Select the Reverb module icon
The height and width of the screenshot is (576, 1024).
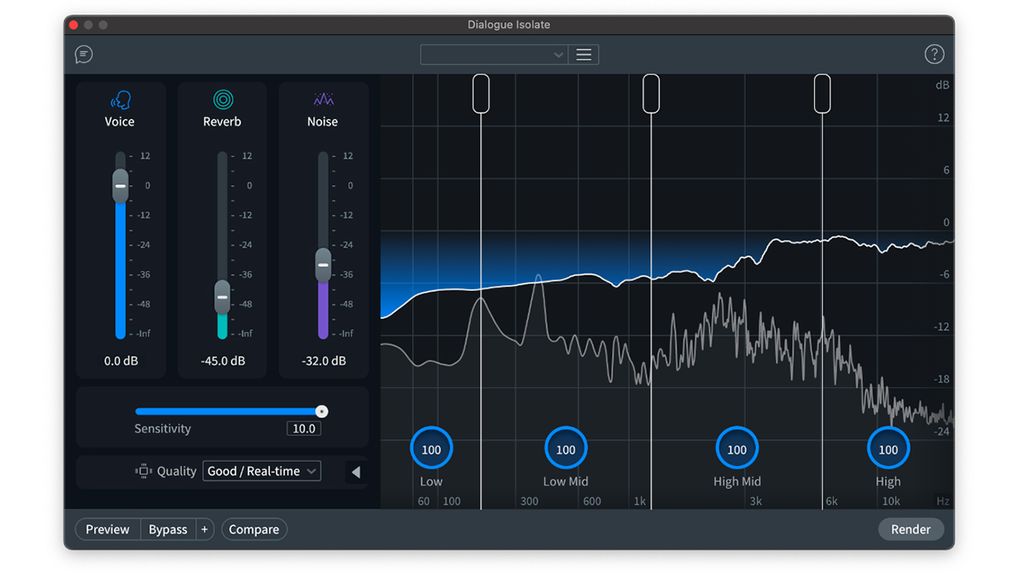click(221, 100)
